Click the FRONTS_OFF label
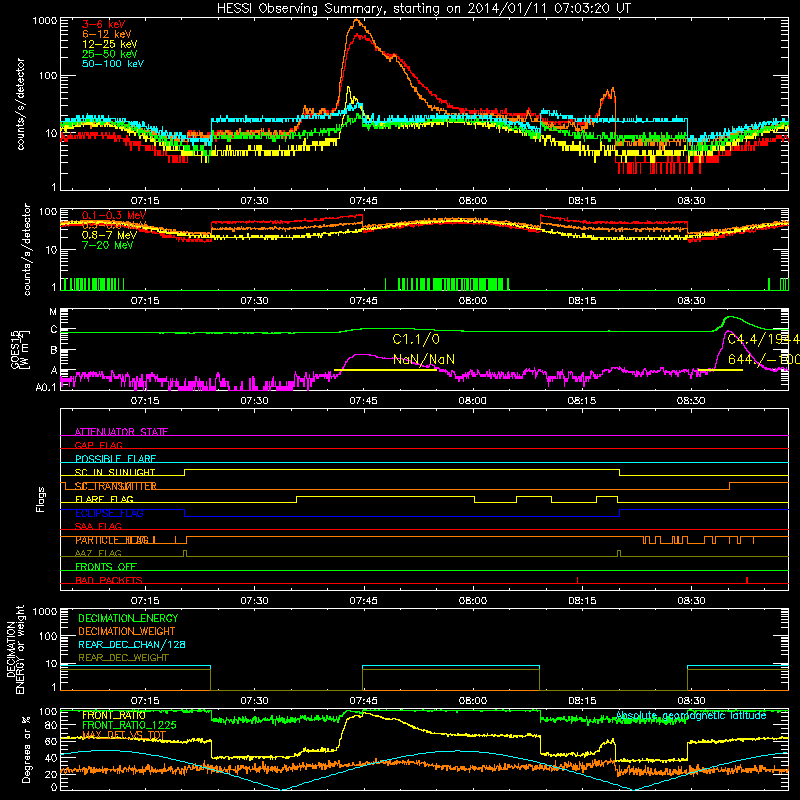The width and height of the screenshot is (800, 800). (x=106, y=567)
